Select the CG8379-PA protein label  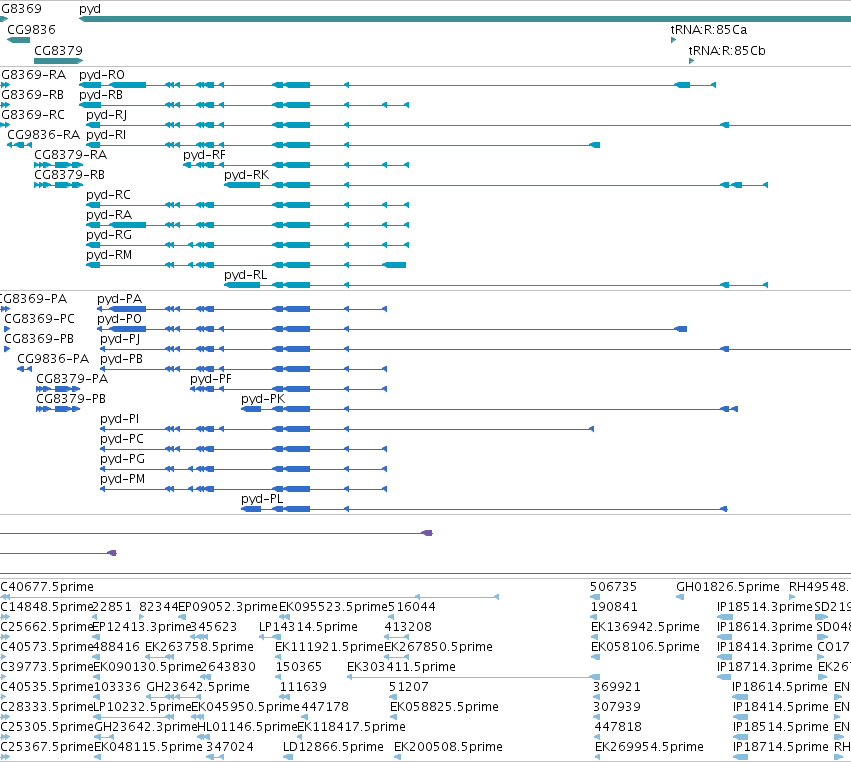click(x=72, y=379)
